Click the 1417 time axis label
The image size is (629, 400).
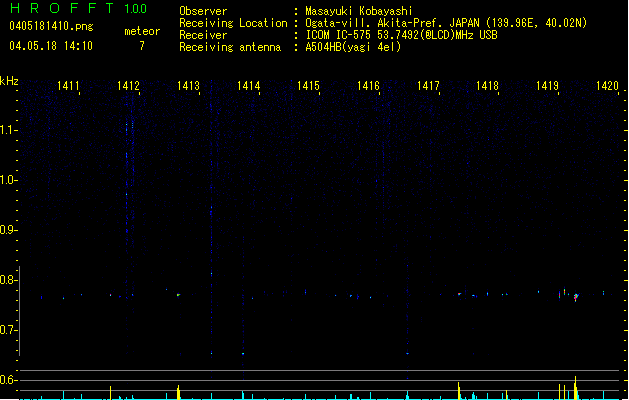tap(428, 85)
